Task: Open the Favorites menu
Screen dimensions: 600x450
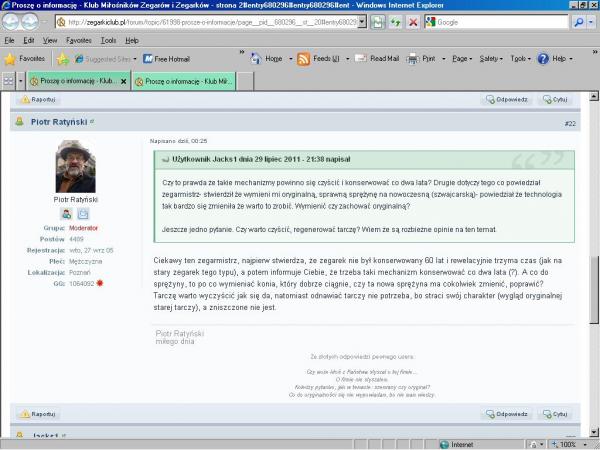Action: click(78, 40)
